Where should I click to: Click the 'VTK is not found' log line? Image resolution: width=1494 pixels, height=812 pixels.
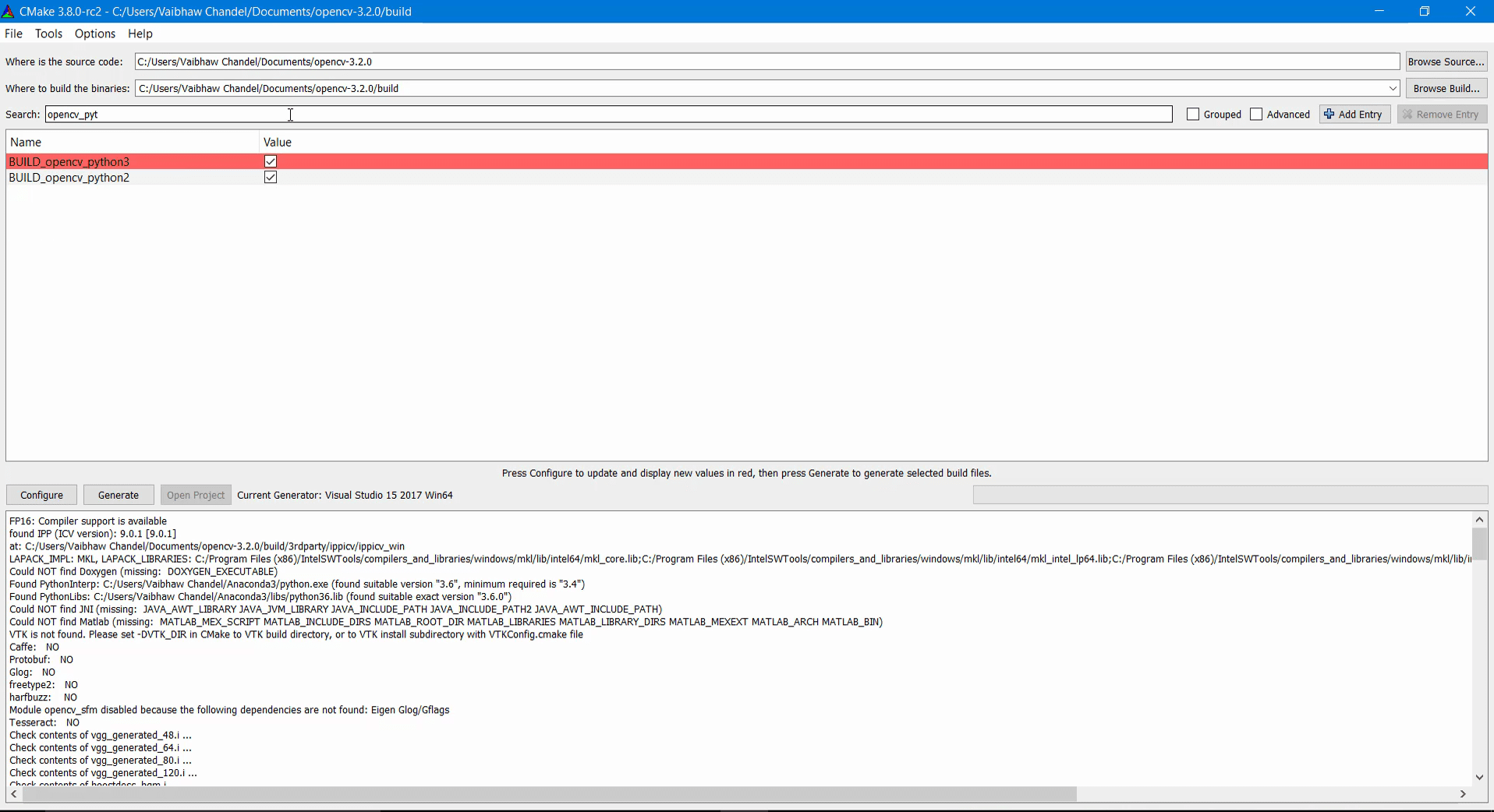point(296,635)
